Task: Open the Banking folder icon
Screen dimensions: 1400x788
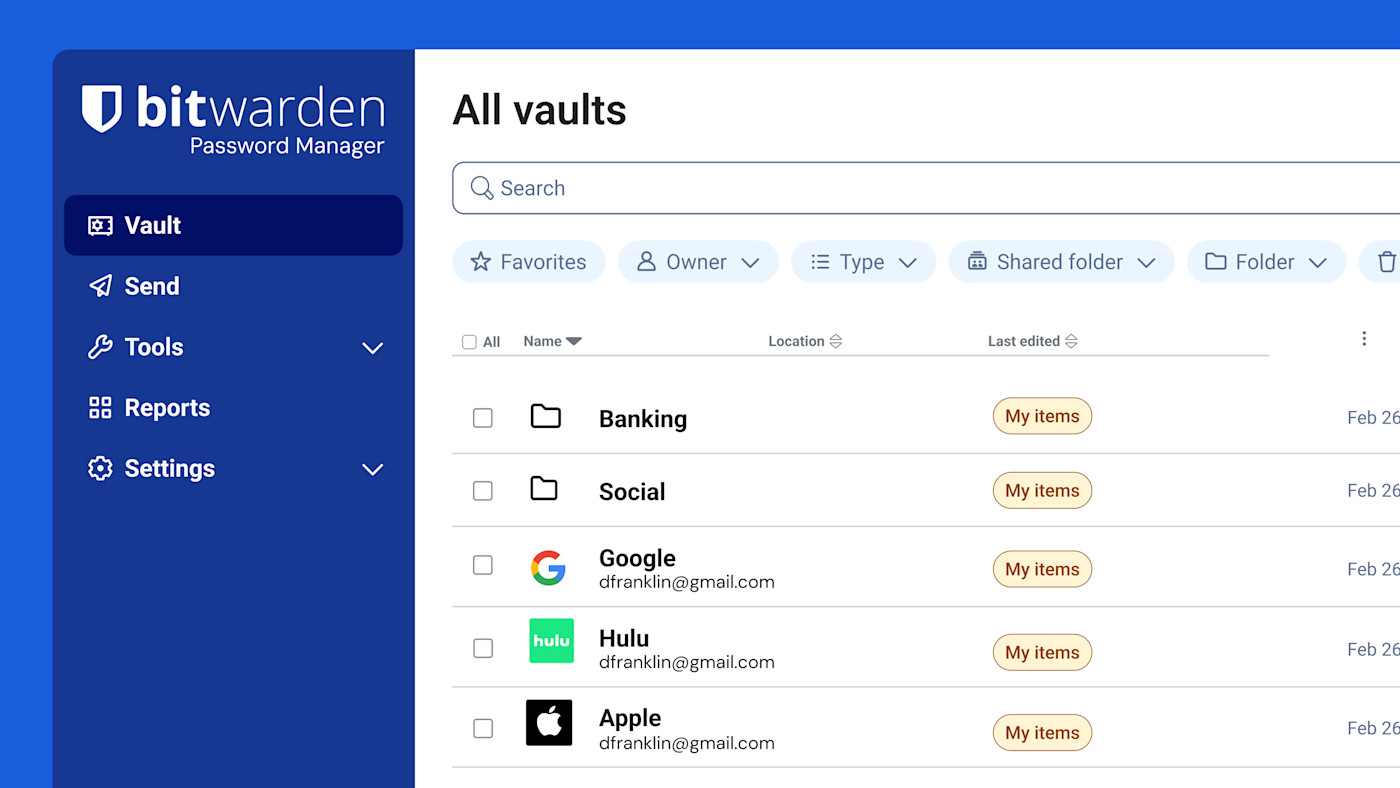Action: tap(545, 416)
